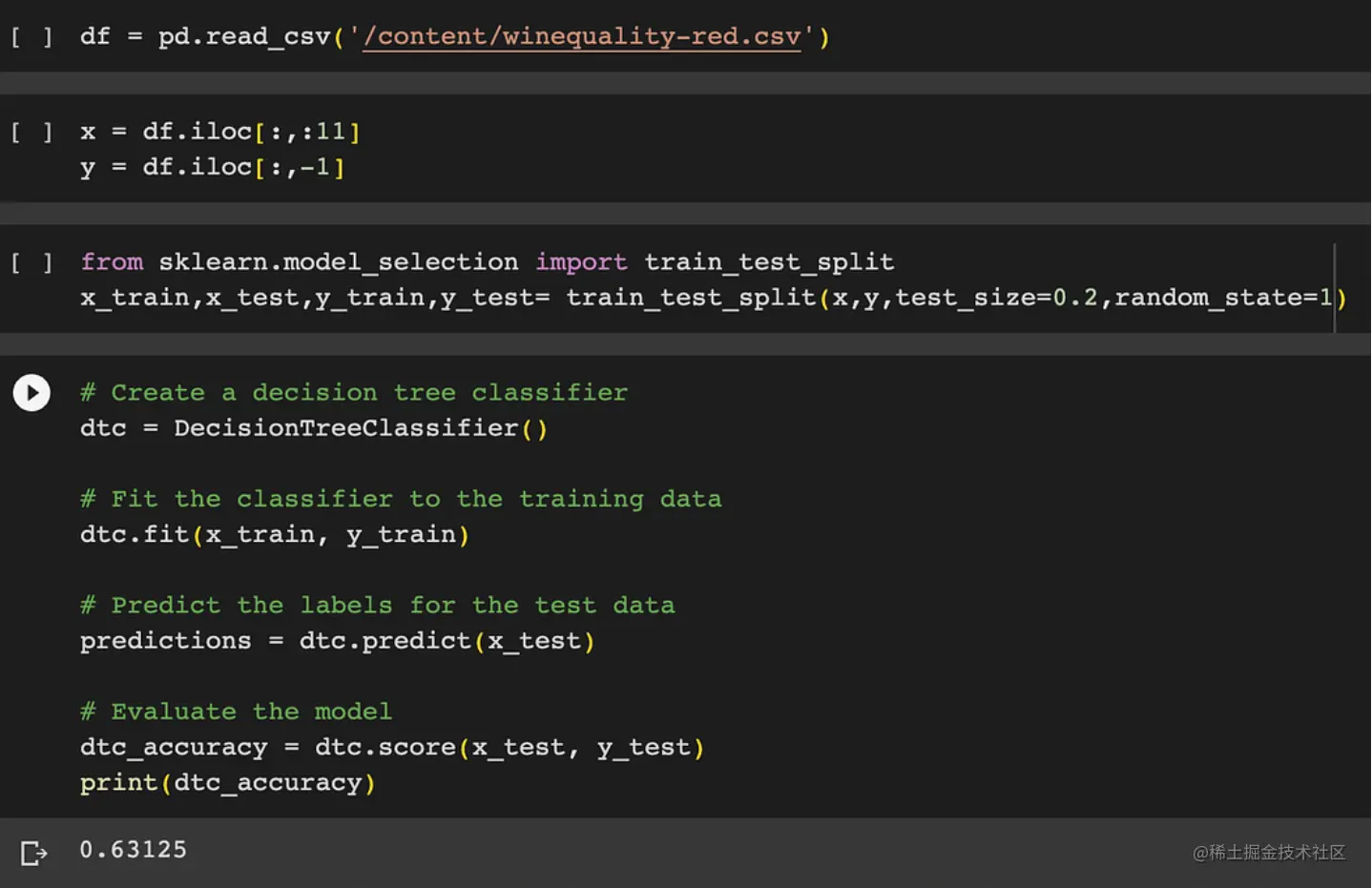Click comment '# Predict the labels for the test data'
1372x888 pixels.
[x=378, y=605]
